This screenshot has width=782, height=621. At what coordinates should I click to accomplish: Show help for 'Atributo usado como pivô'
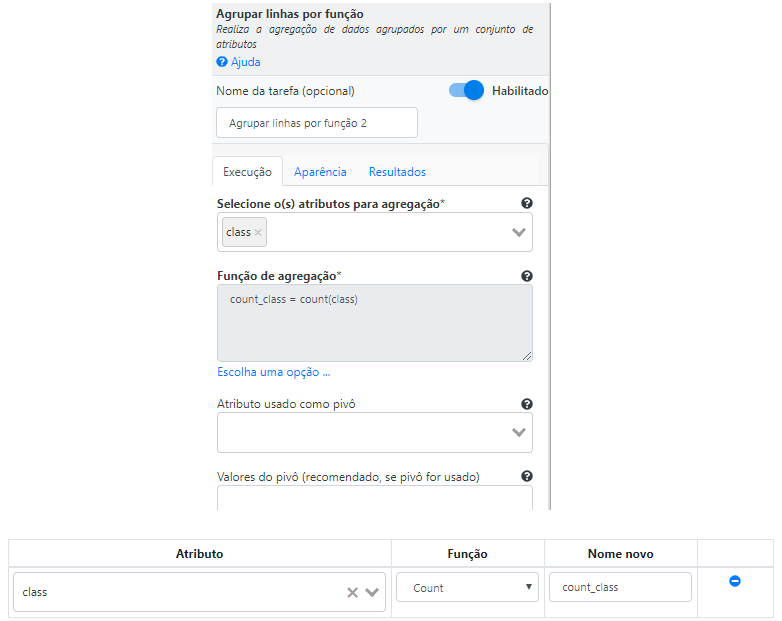527,404
